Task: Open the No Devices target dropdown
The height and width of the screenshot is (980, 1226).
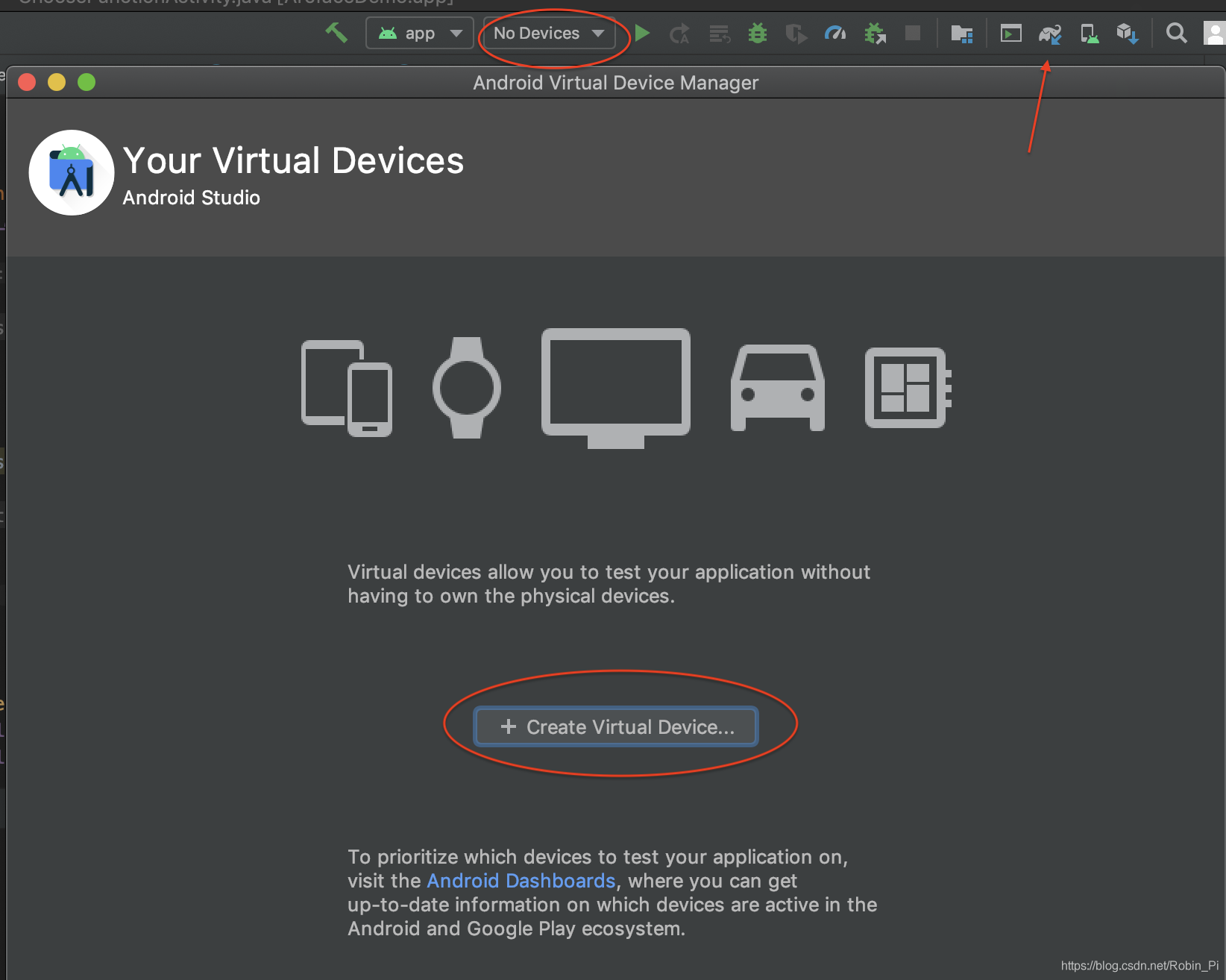Action: click(x=550, y=34)
